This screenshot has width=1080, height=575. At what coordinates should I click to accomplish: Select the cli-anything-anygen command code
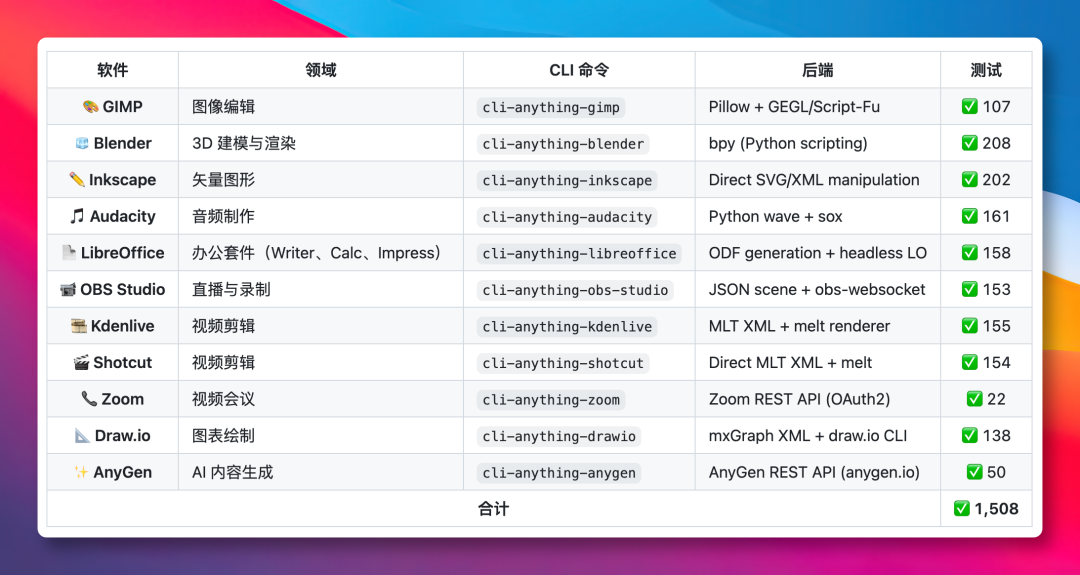[x=559, y=473]
